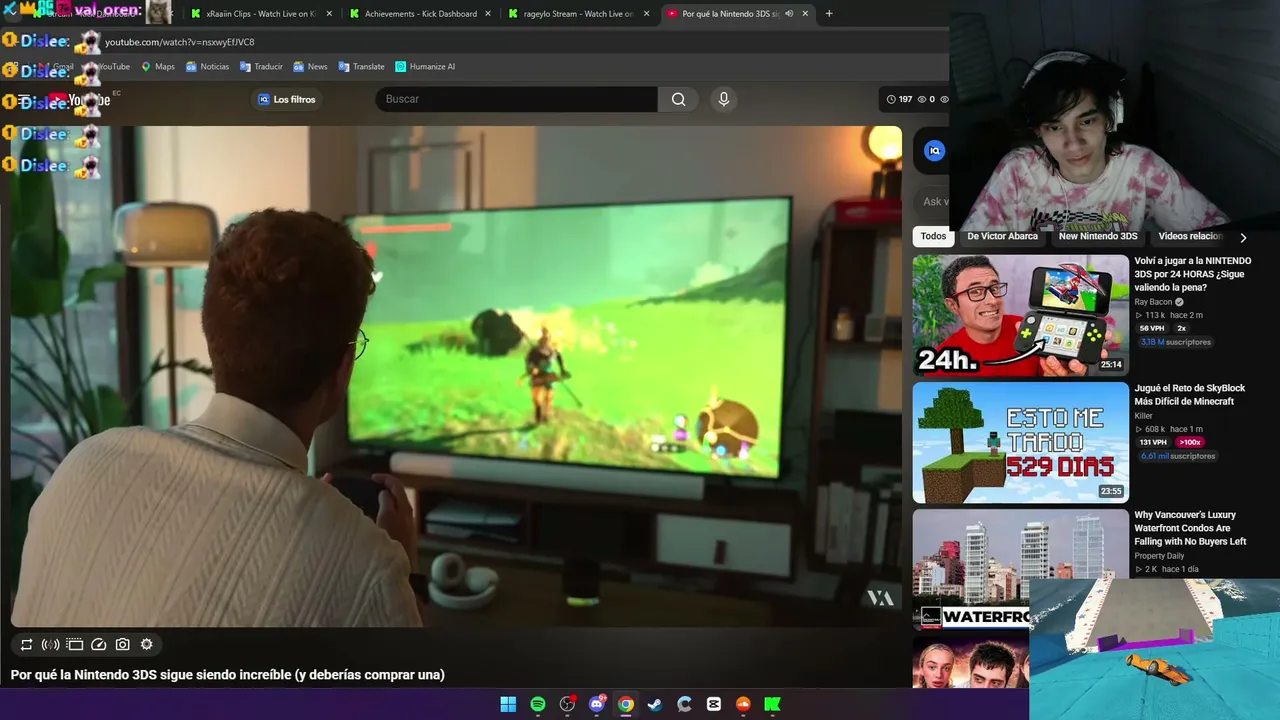
Task: Click the magnifier search button
Action: (678, 99)
